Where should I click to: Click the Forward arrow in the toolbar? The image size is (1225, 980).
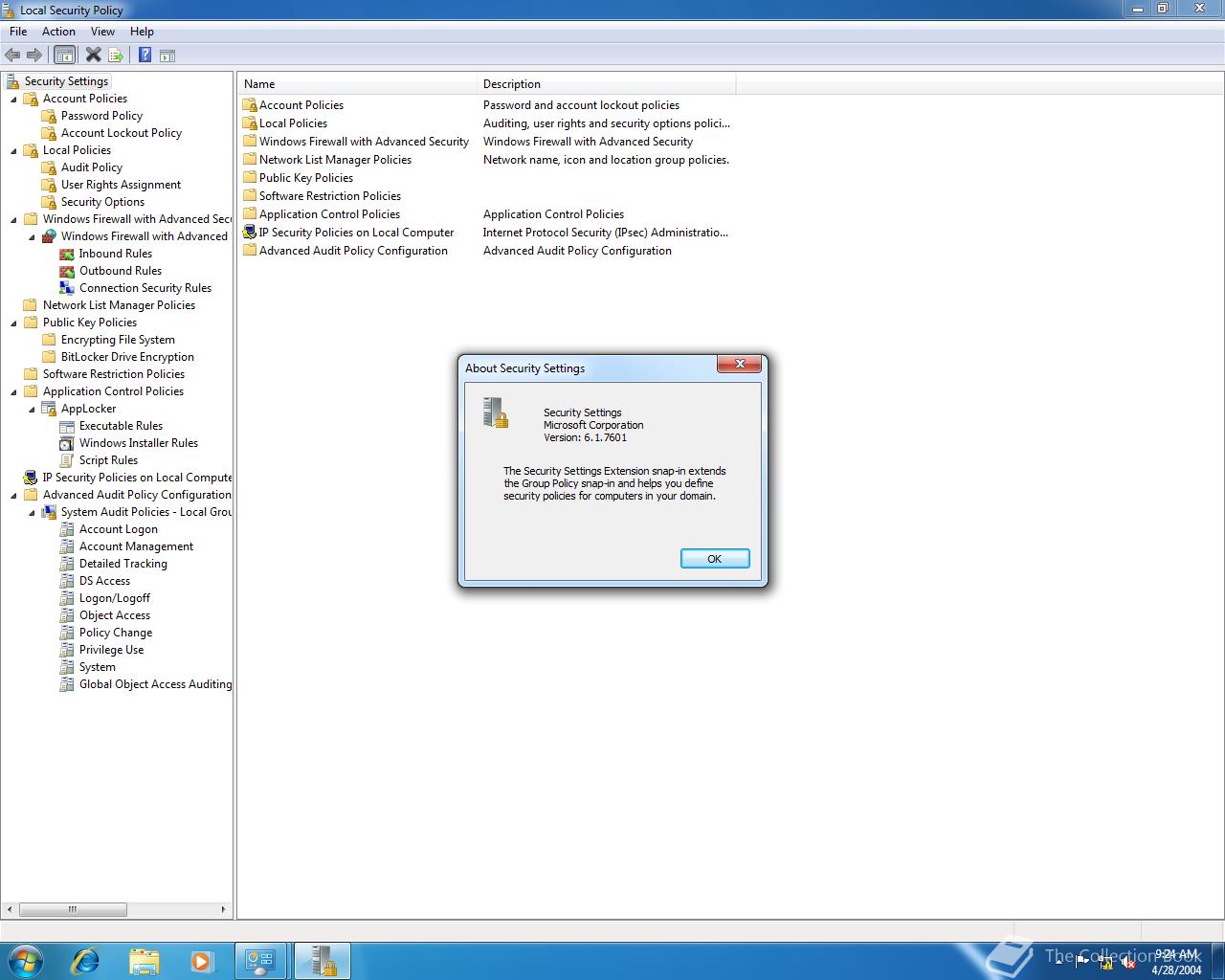[34, 56]
